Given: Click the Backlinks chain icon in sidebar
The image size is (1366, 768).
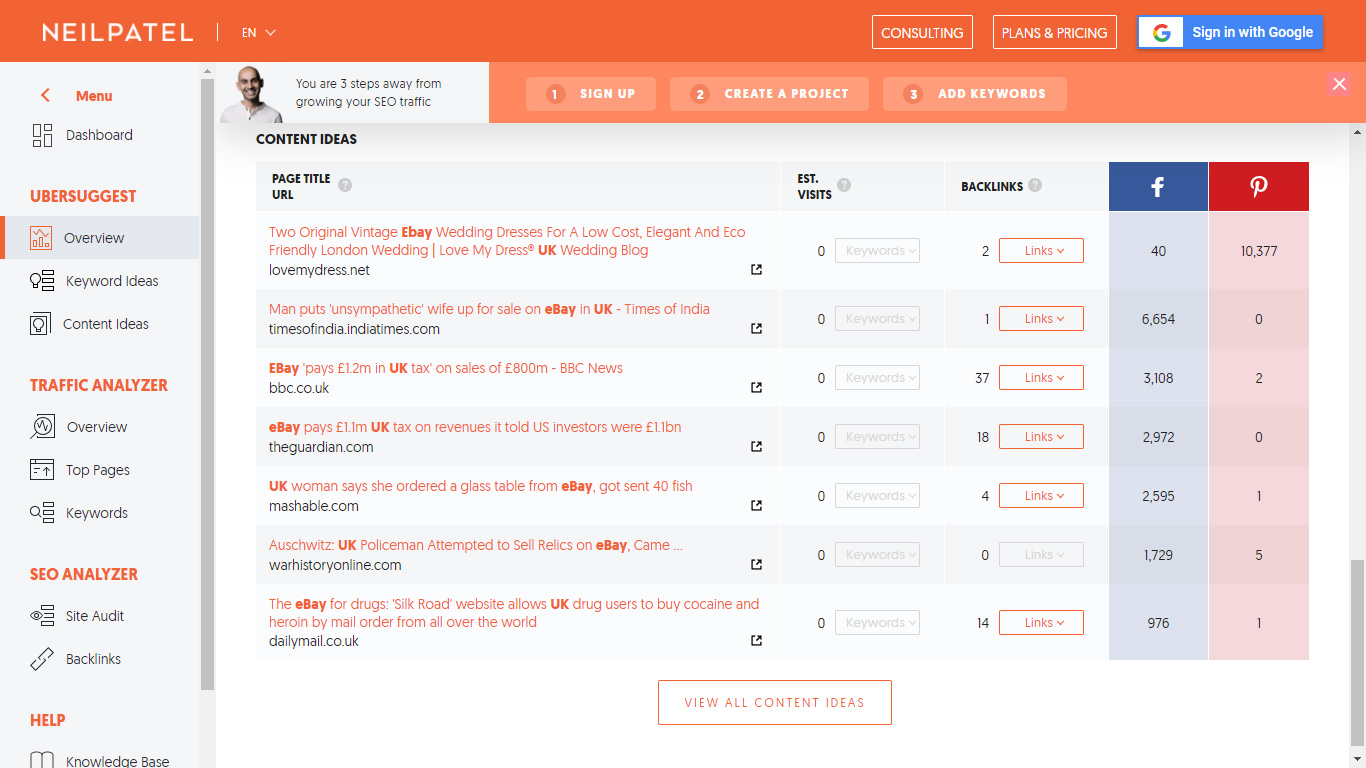Looking at the screenshot, I should pos(42,659).
